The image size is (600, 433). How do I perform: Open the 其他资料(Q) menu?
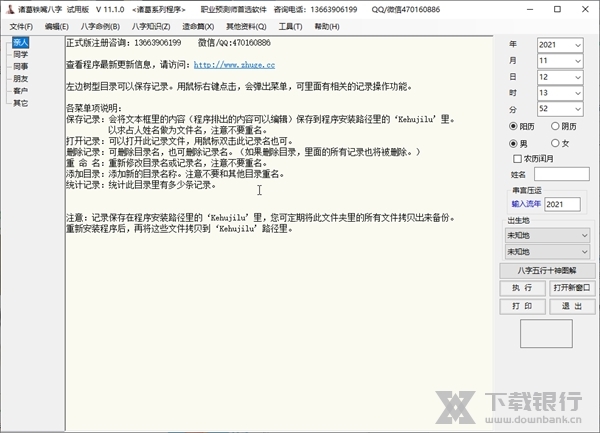click(246, 26)
